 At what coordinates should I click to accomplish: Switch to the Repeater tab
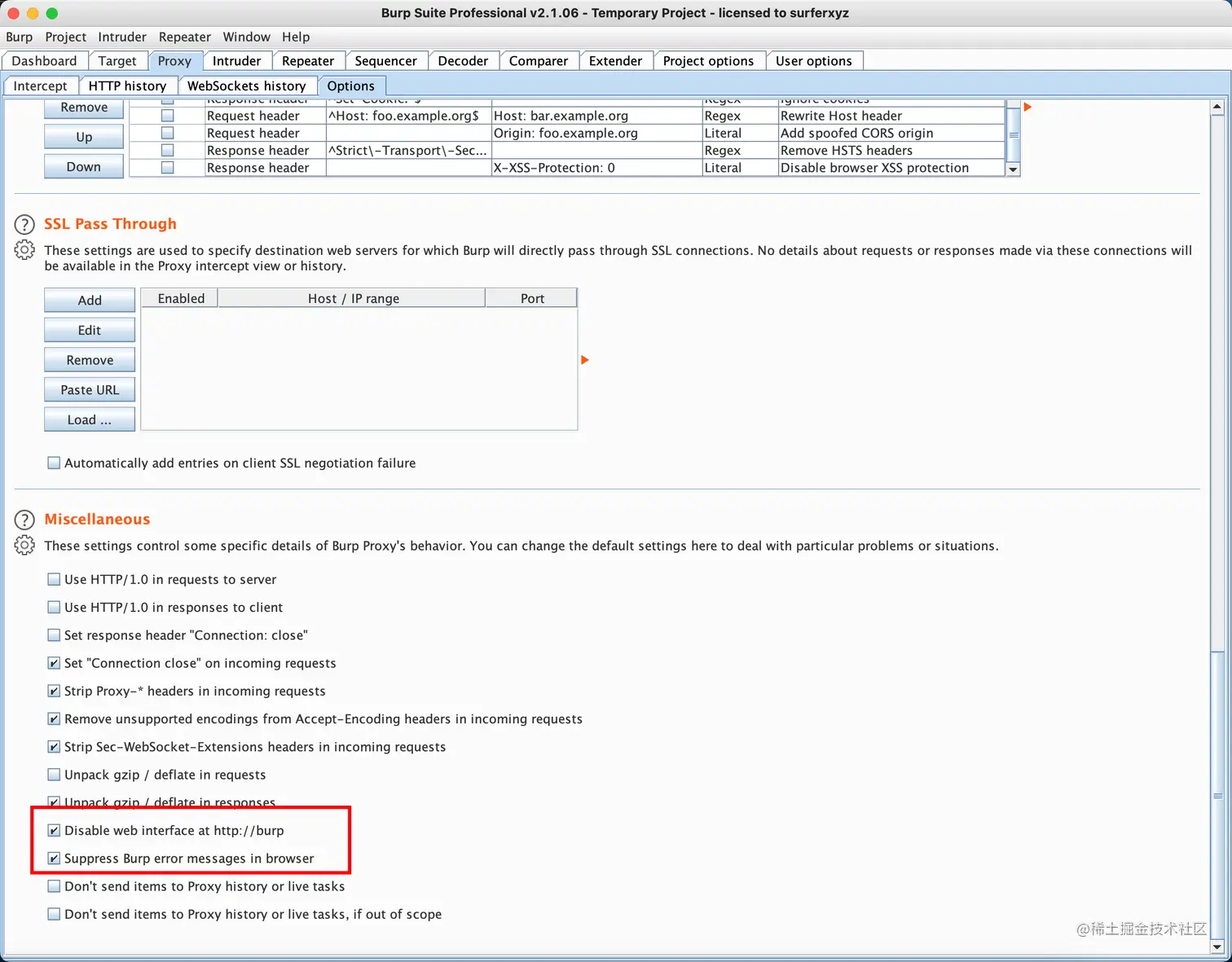(308, 61)
